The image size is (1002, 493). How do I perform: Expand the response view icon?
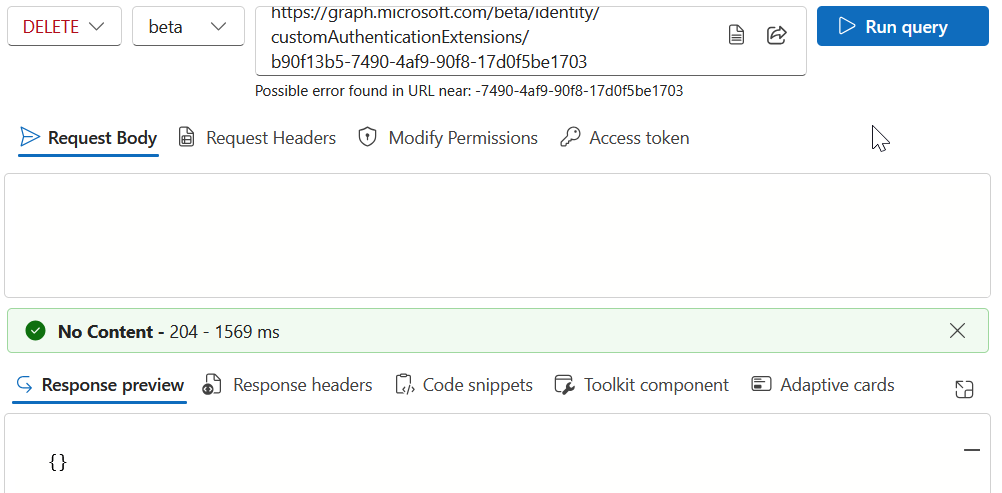(x=964, y=389)
